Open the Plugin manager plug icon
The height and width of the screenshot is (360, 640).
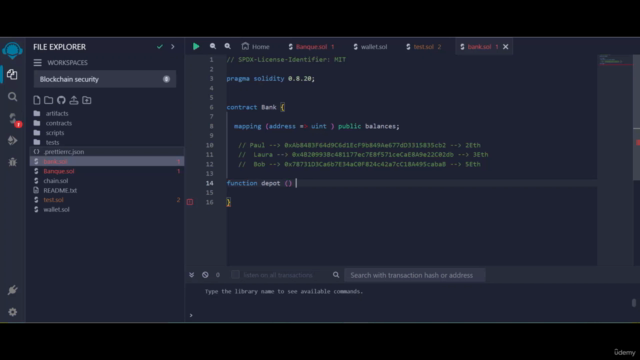coord(12,290)
